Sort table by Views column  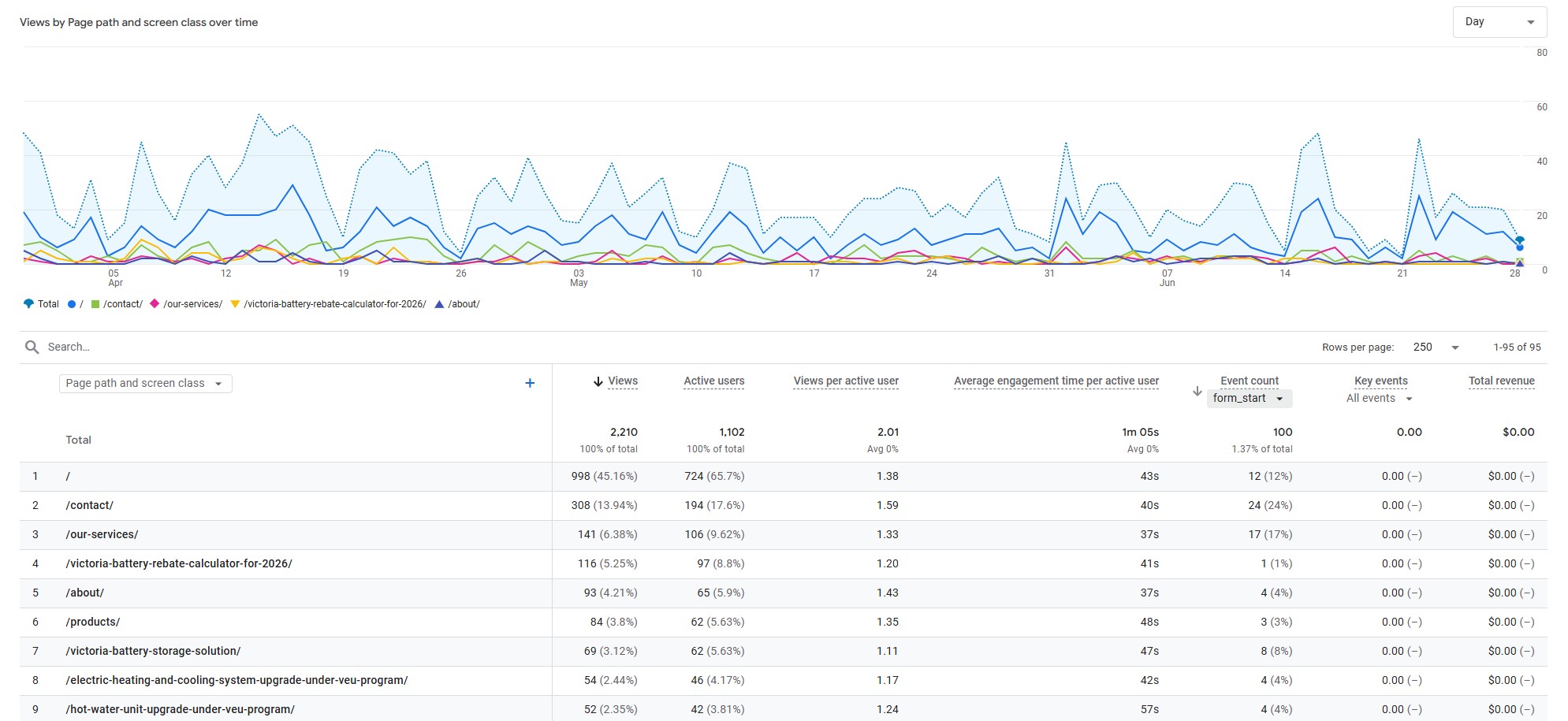(x=623, y=381)
